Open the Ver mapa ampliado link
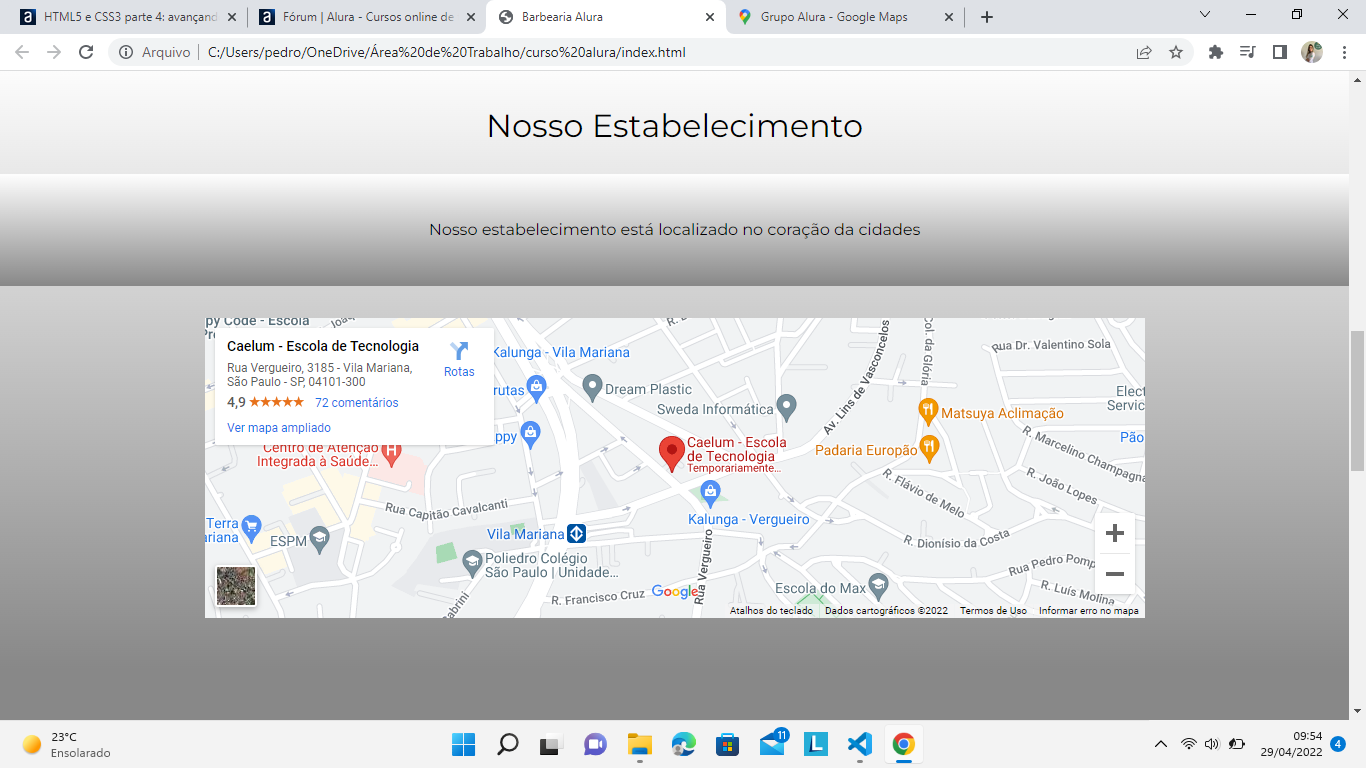 (279, 428)
